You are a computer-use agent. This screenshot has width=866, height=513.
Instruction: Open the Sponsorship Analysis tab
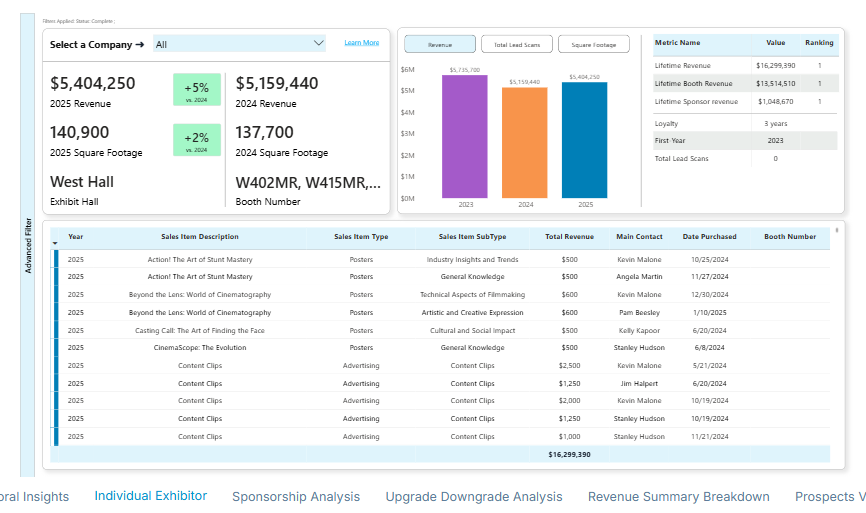(296, 497)
